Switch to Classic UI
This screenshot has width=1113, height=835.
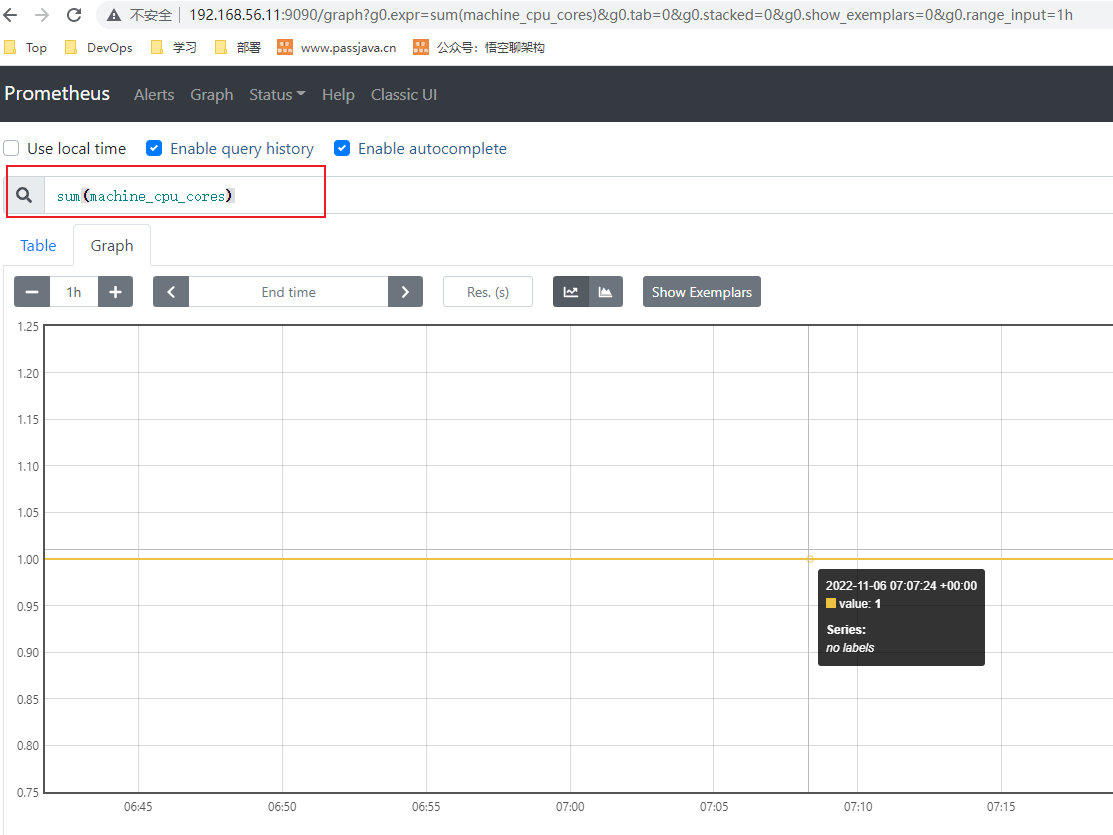pyautogui.click(x=404, y=94)
